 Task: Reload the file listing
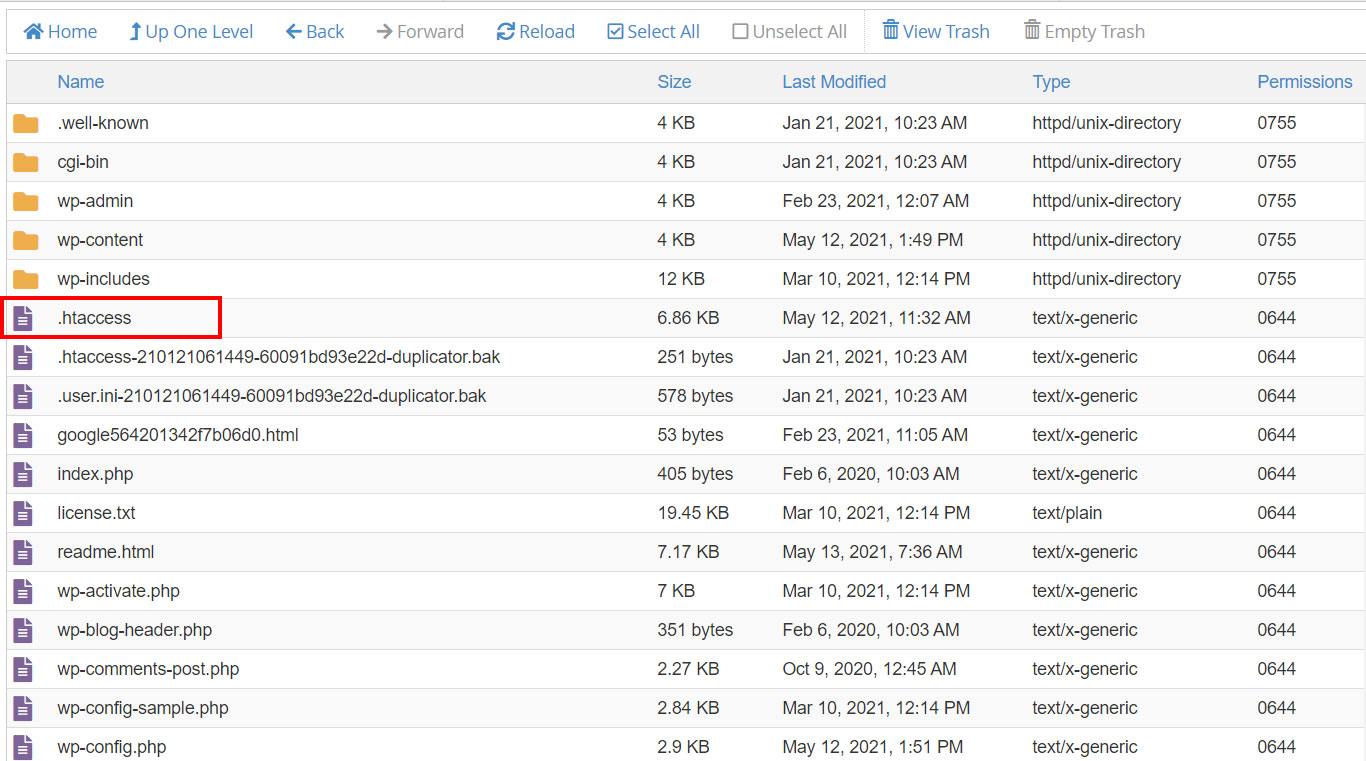coord(536,32)
